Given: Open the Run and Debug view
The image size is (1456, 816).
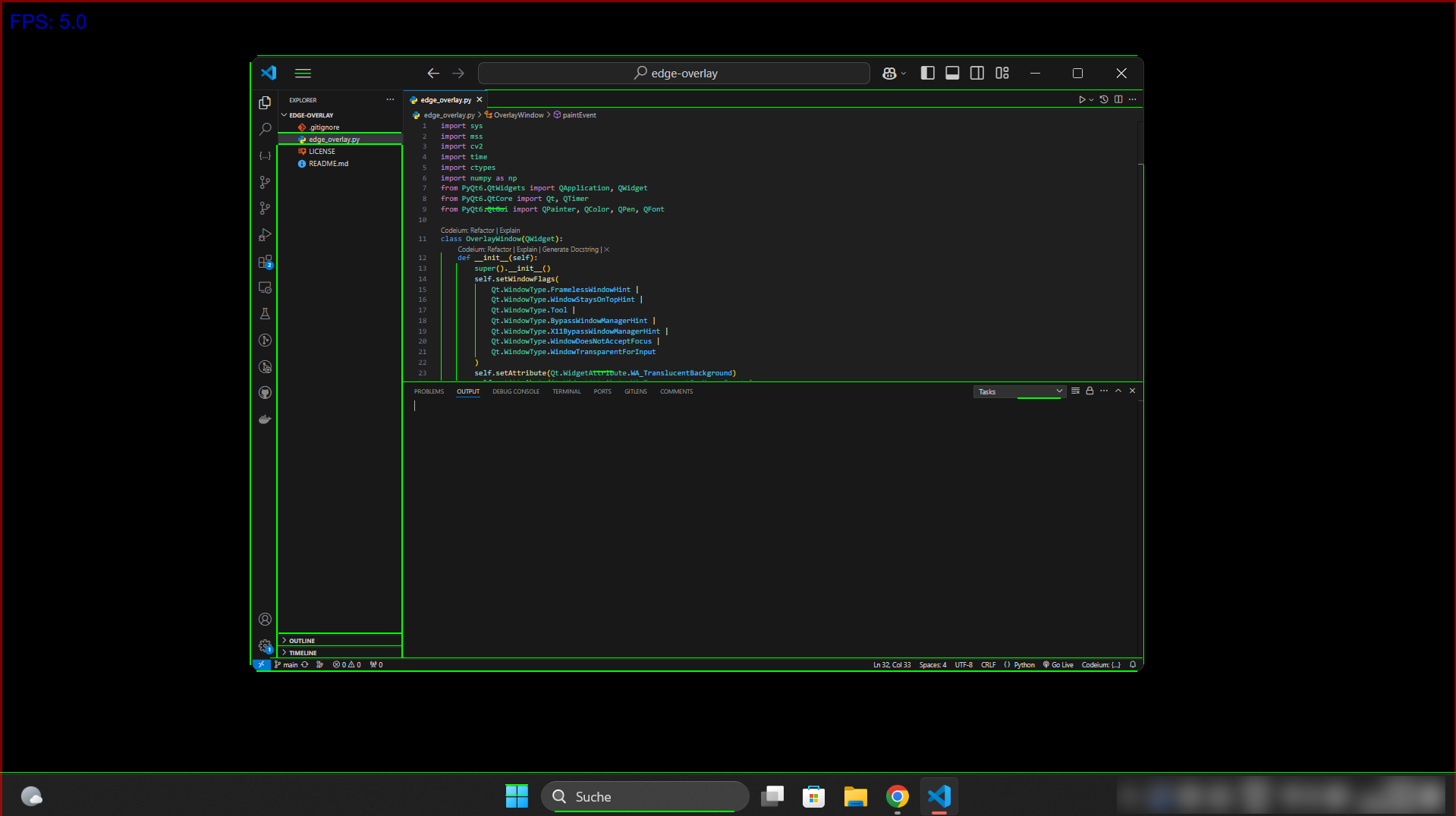Looking at the screenshot, I should coord(265,235).
